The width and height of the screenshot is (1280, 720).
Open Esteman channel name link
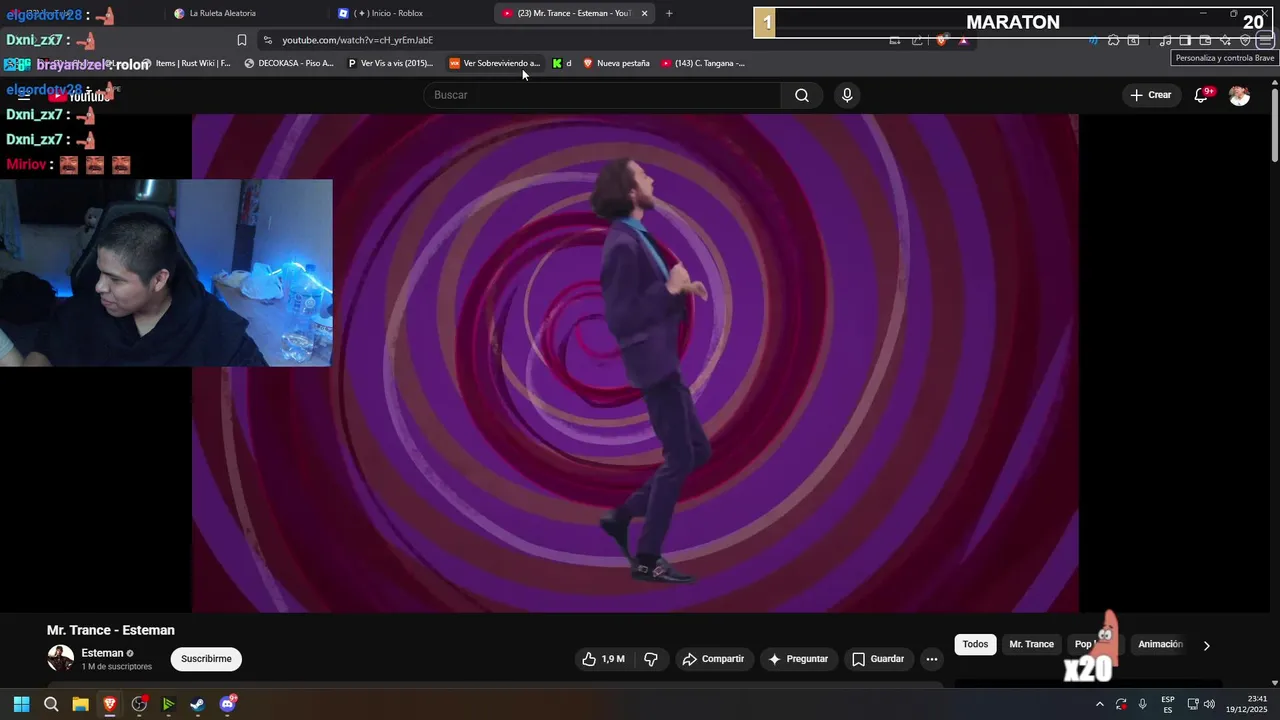click(102, 653)
